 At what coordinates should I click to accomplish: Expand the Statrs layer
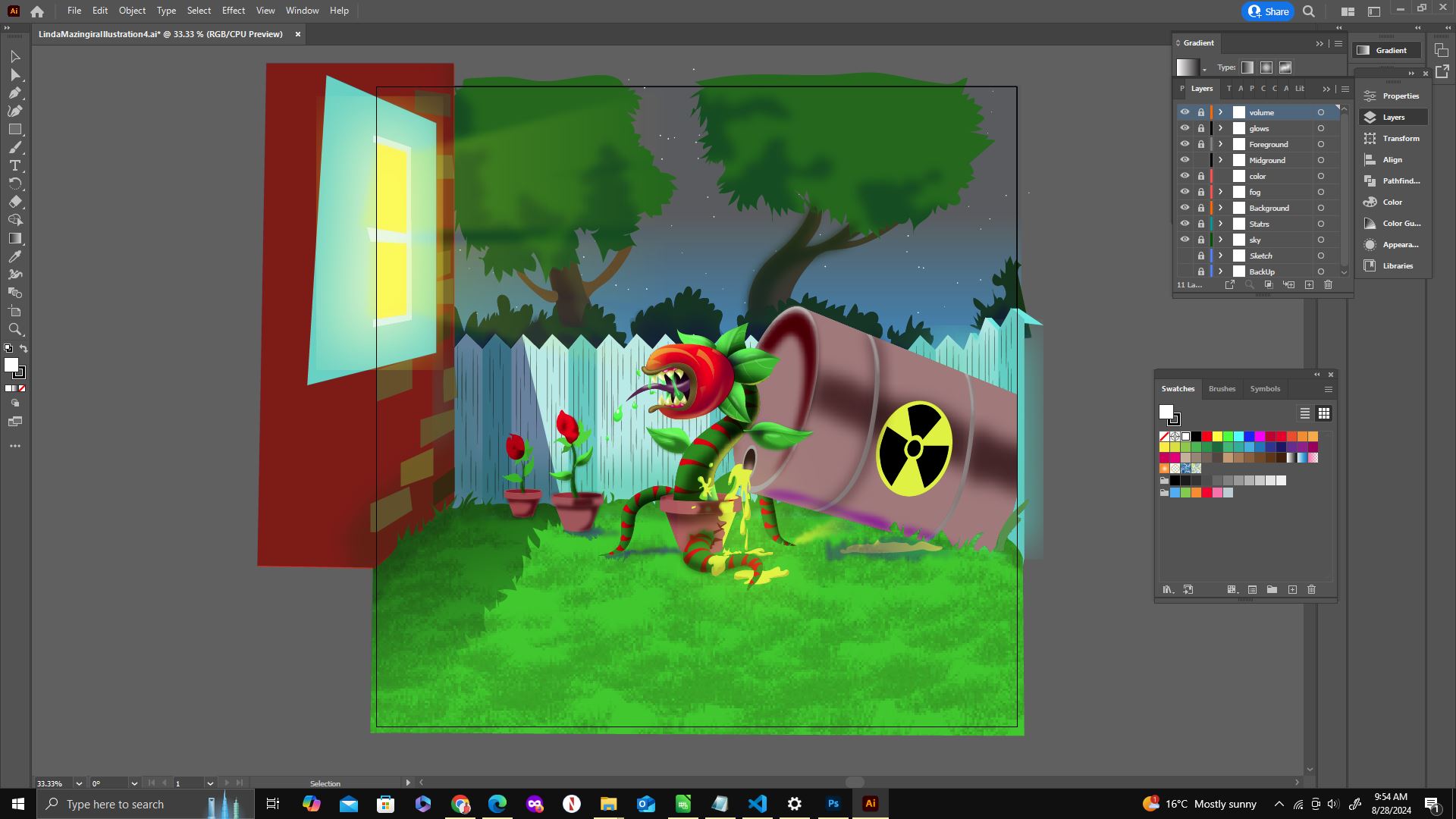click(x=1220, y=224)
